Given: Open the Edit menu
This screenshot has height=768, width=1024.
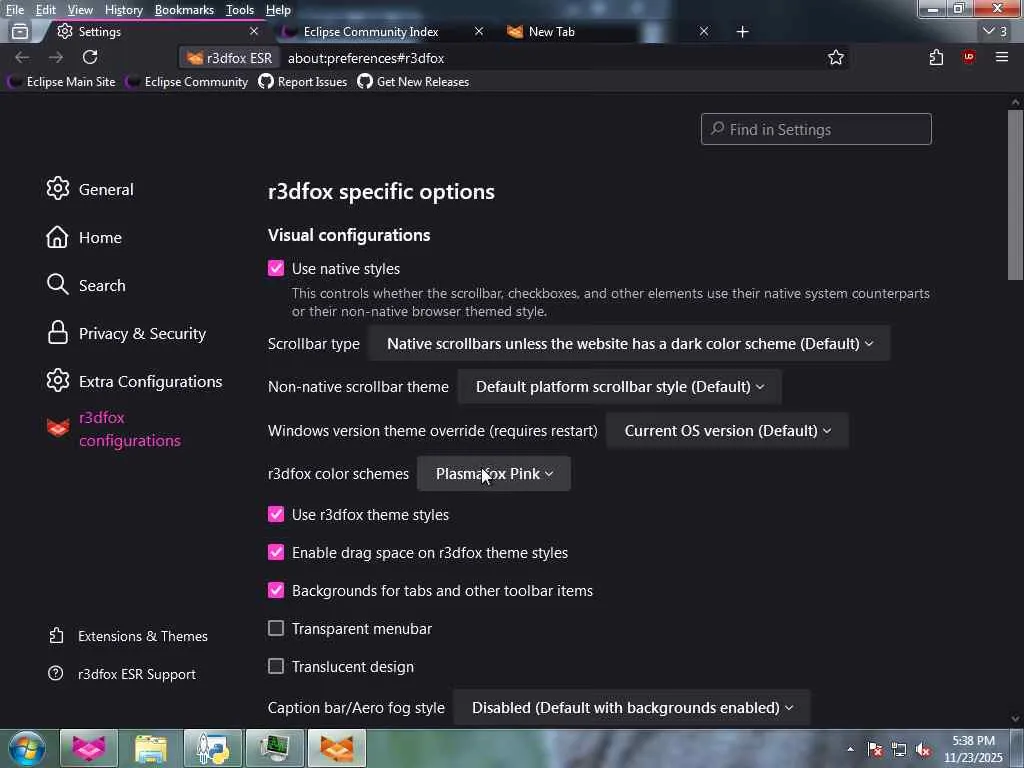Looking at the screenshot, I should point(45,10).
